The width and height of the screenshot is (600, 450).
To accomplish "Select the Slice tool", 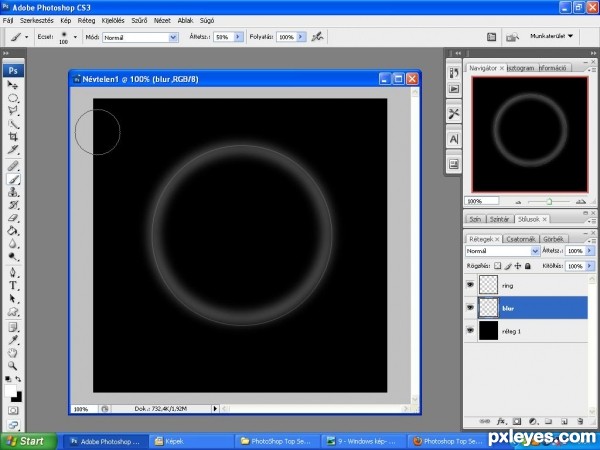I will click(13, 150).
